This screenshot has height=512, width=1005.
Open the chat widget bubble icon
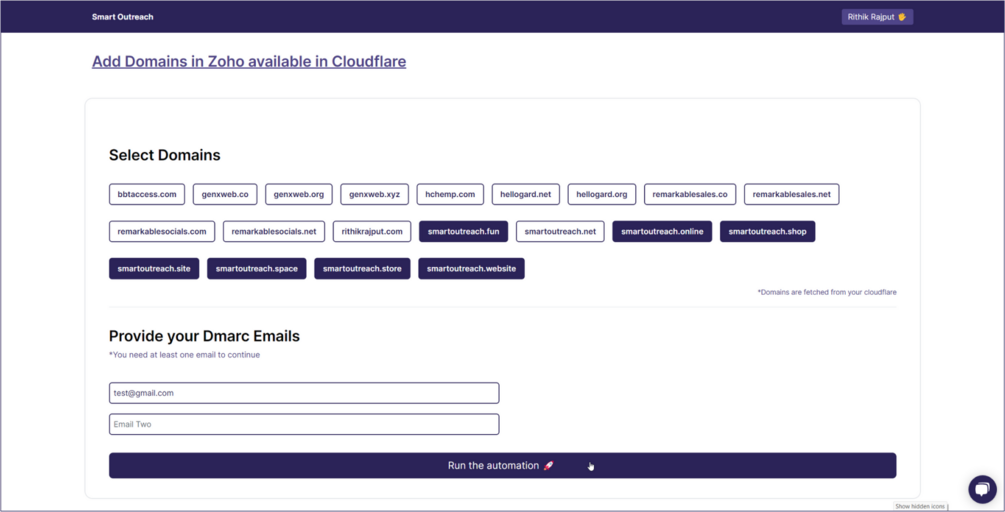(x=982, y=490)
